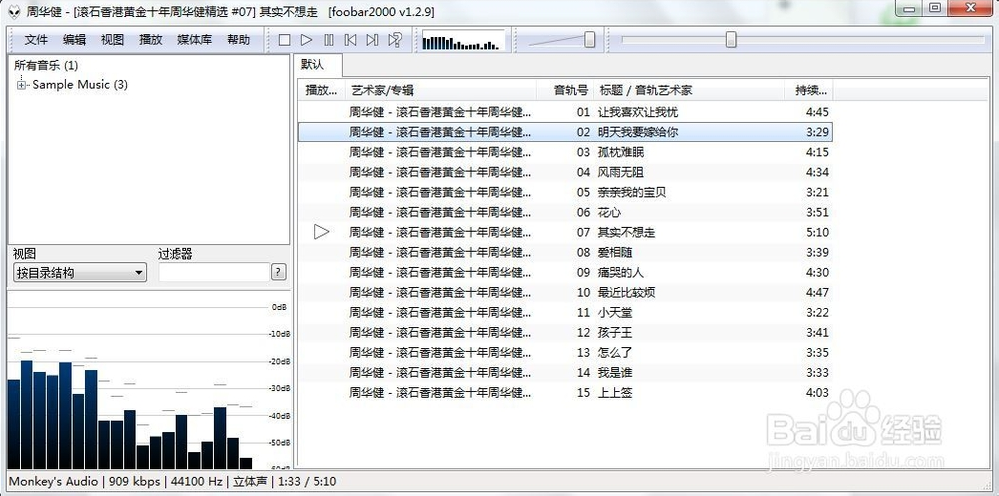Click the filter help question-mark button
Image resolution: width=999 pixels, height=496 pixels.
(x=278, y=273)
